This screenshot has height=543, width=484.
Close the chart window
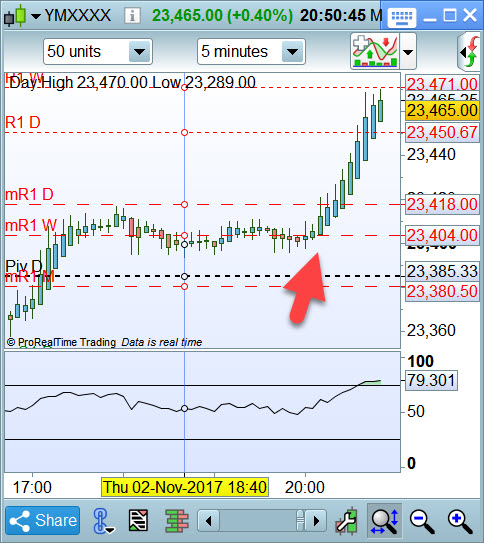click(x=470, y=16)
